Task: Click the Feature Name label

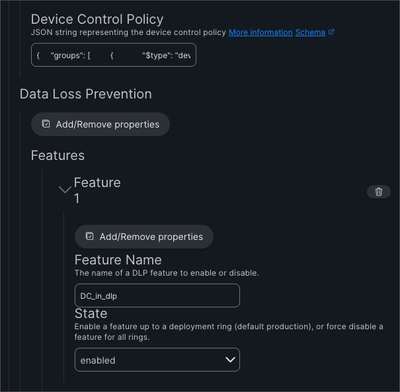Action: click(118, 260)
